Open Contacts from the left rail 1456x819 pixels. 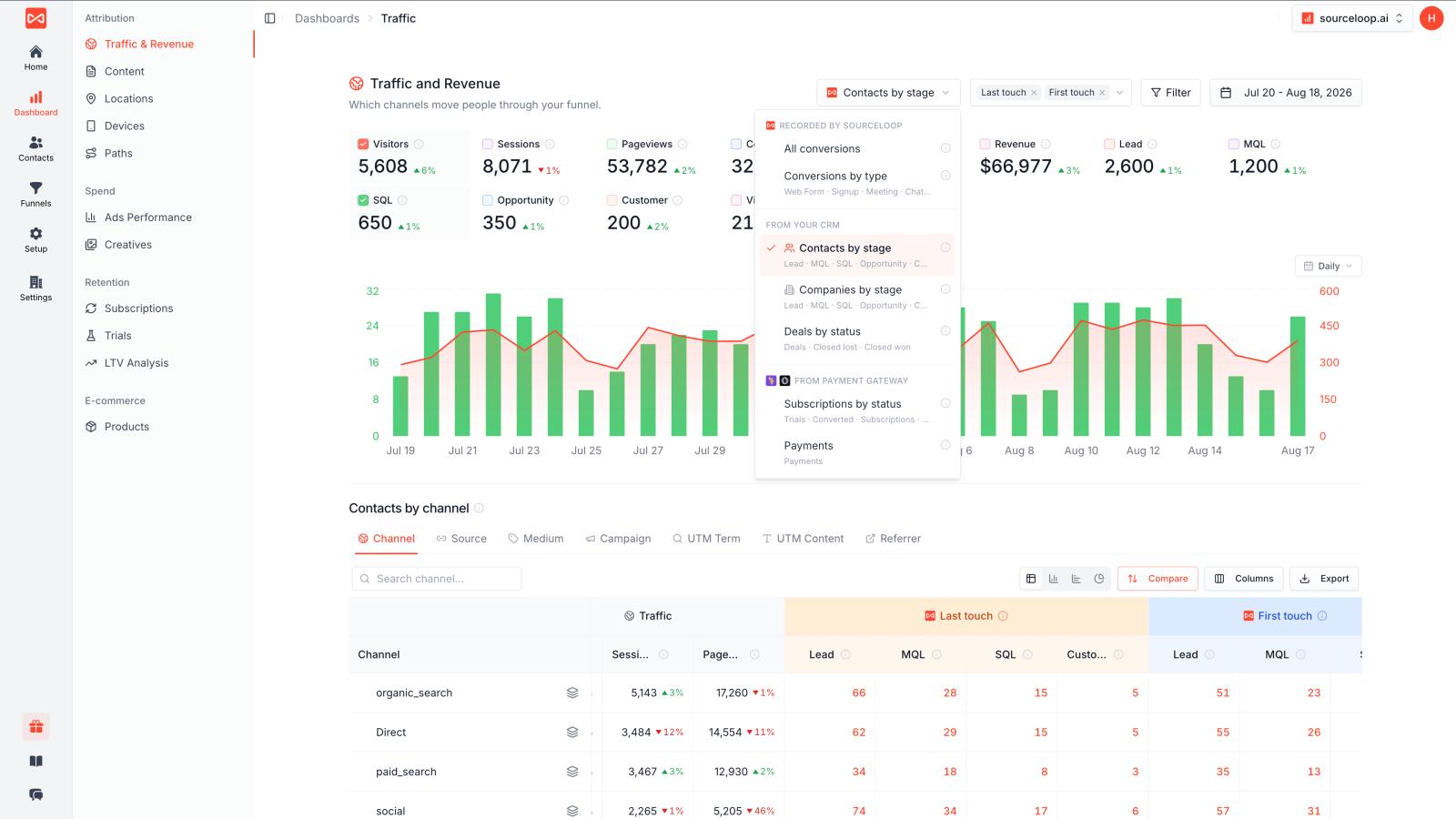point(35,148)
